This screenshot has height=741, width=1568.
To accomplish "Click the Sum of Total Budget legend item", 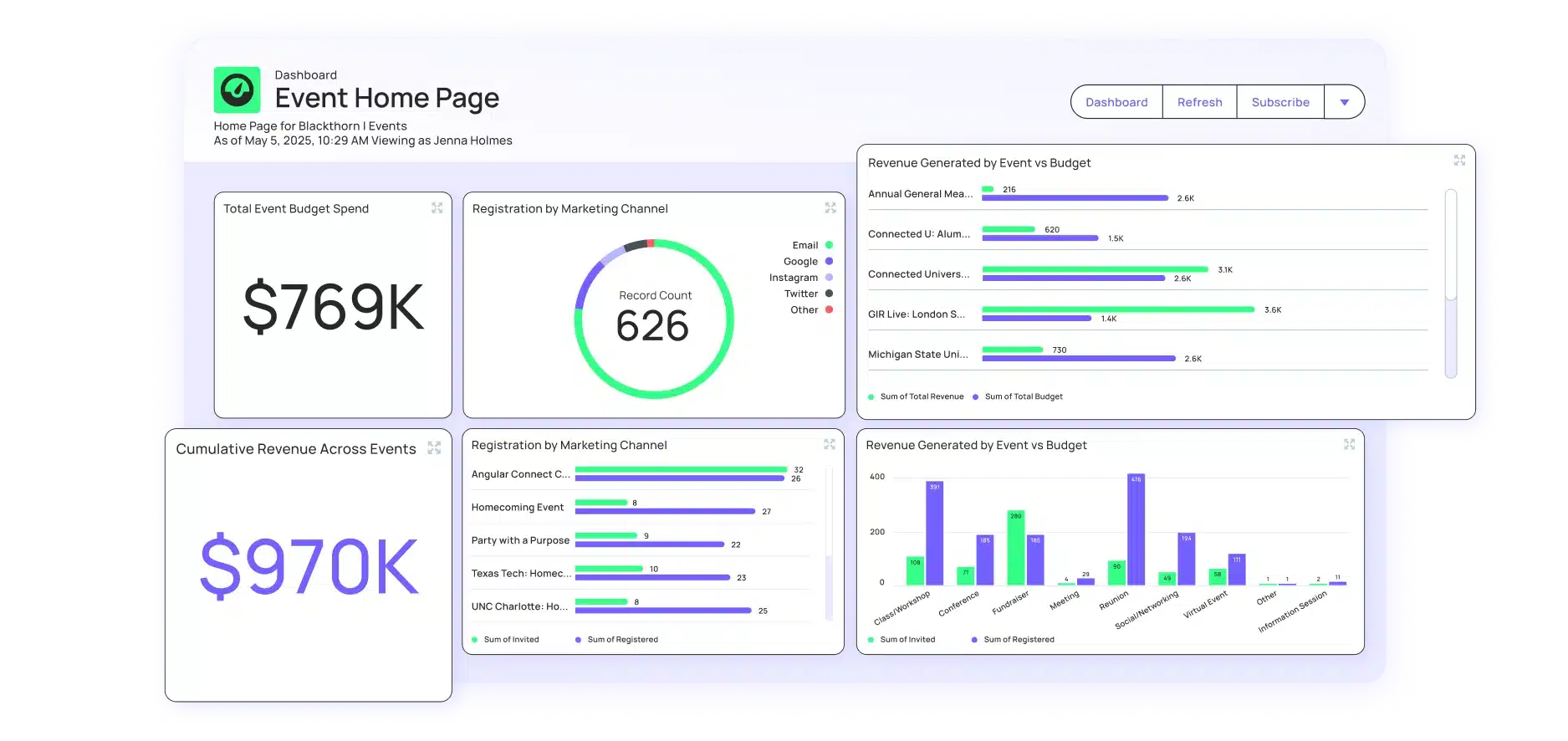I will coord(1018,396).
